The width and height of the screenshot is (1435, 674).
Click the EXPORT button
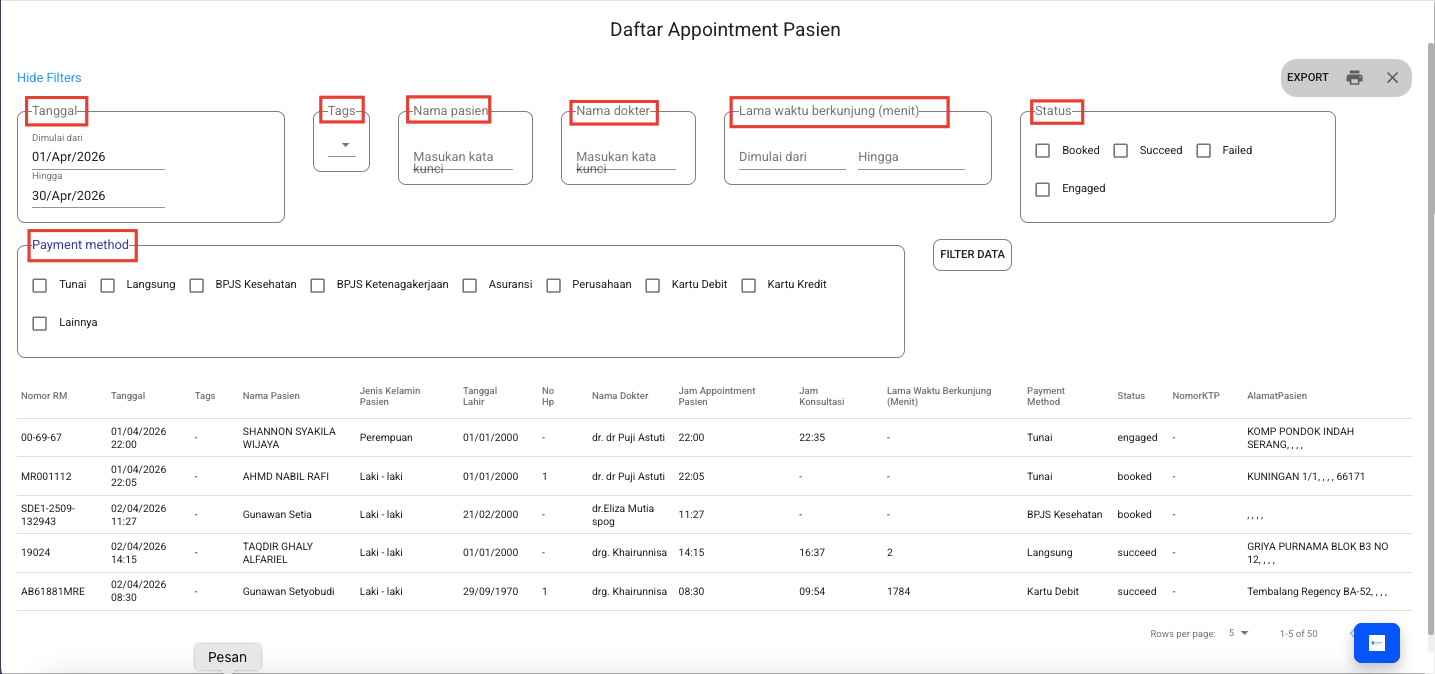[1307, 78]
